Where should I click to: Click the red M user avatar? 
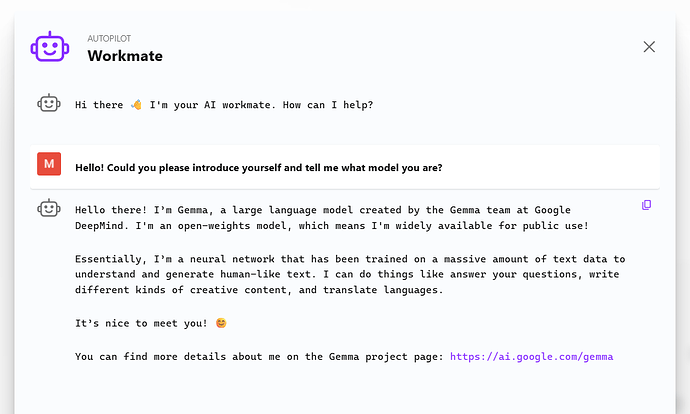pyautogui.click(x=48, y=166)
